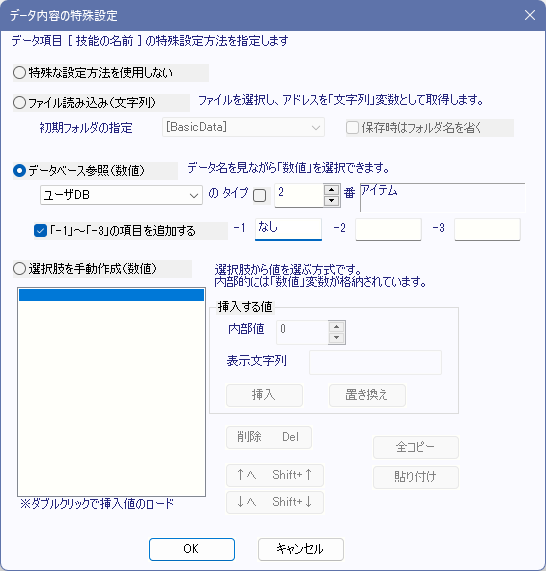
Task: Click the empty -3 text field
Action: (487, 229)
